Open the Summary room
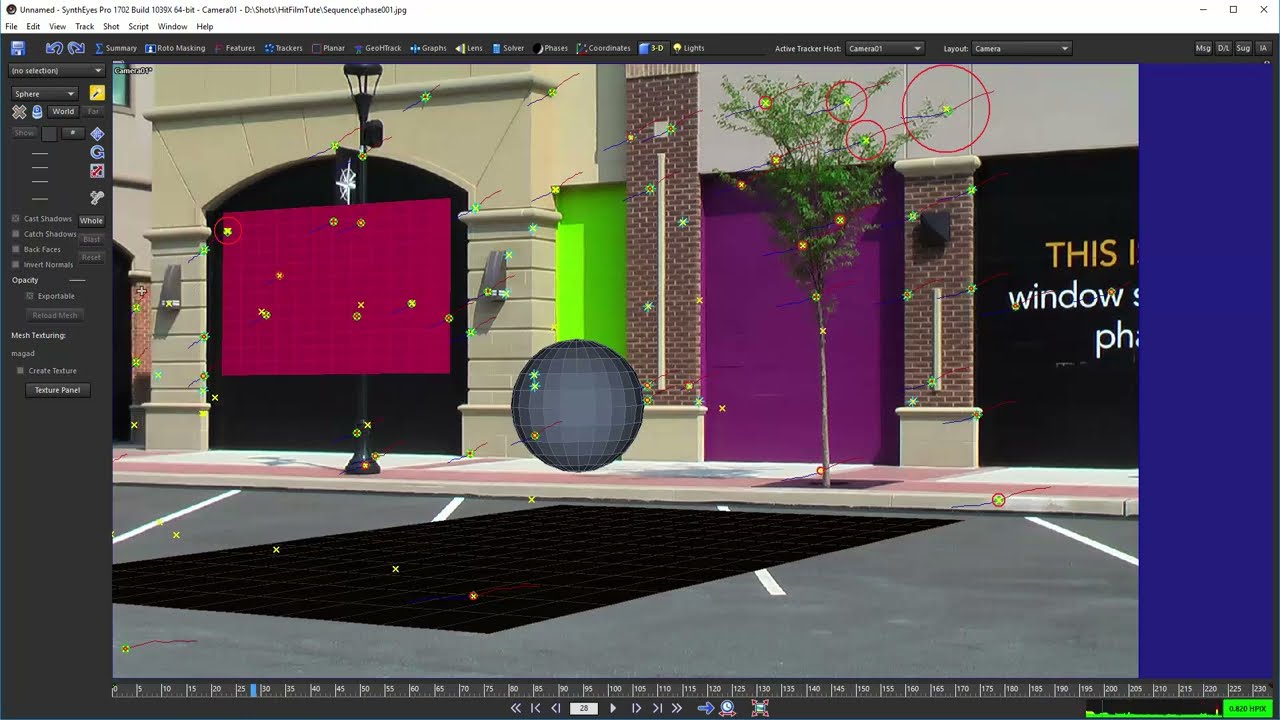The image size is (1280, 720). pyautogui.click(x=116, y=48)
